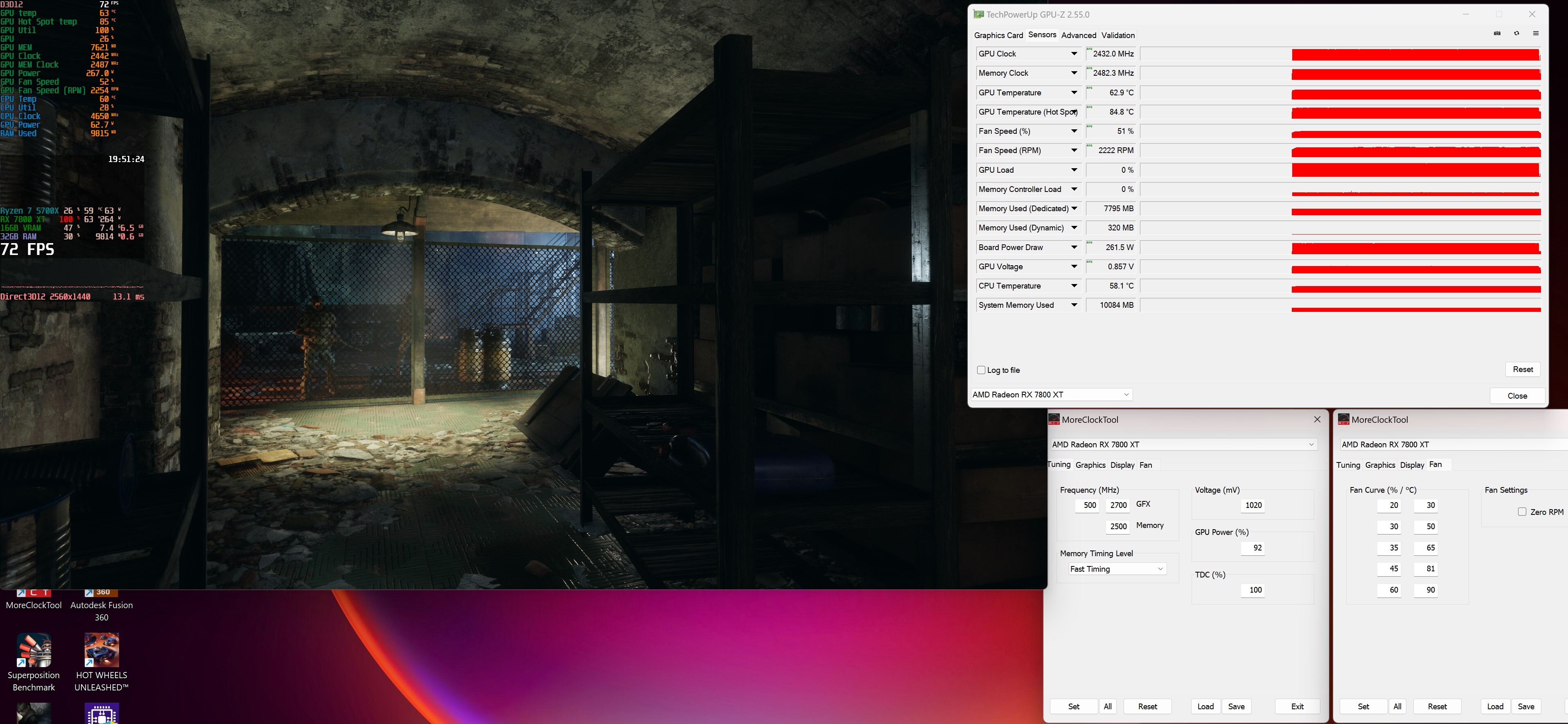
Task: Click title icon of MoreClockTool Tuning window
Action: coord(1054,420)
